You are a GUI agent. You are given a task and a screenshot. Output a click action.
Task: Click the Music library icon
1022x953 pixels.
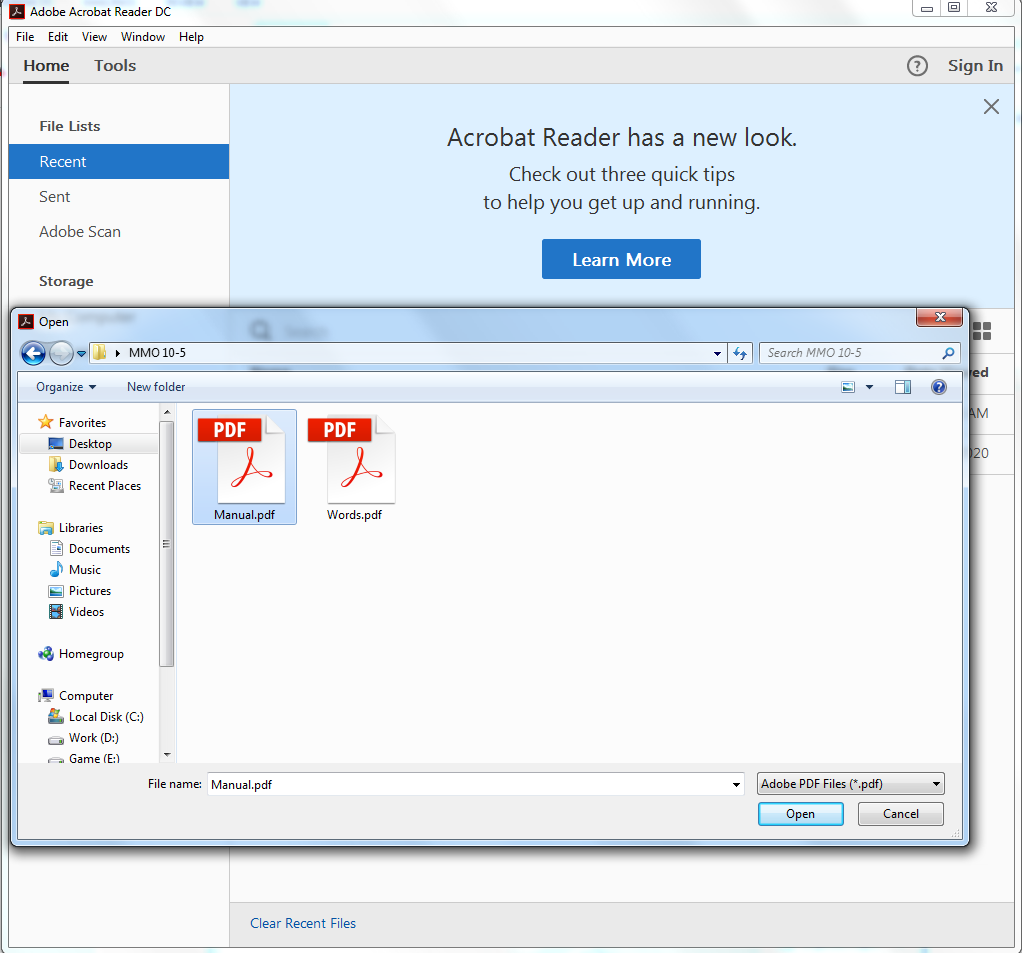tap(56, 569)
